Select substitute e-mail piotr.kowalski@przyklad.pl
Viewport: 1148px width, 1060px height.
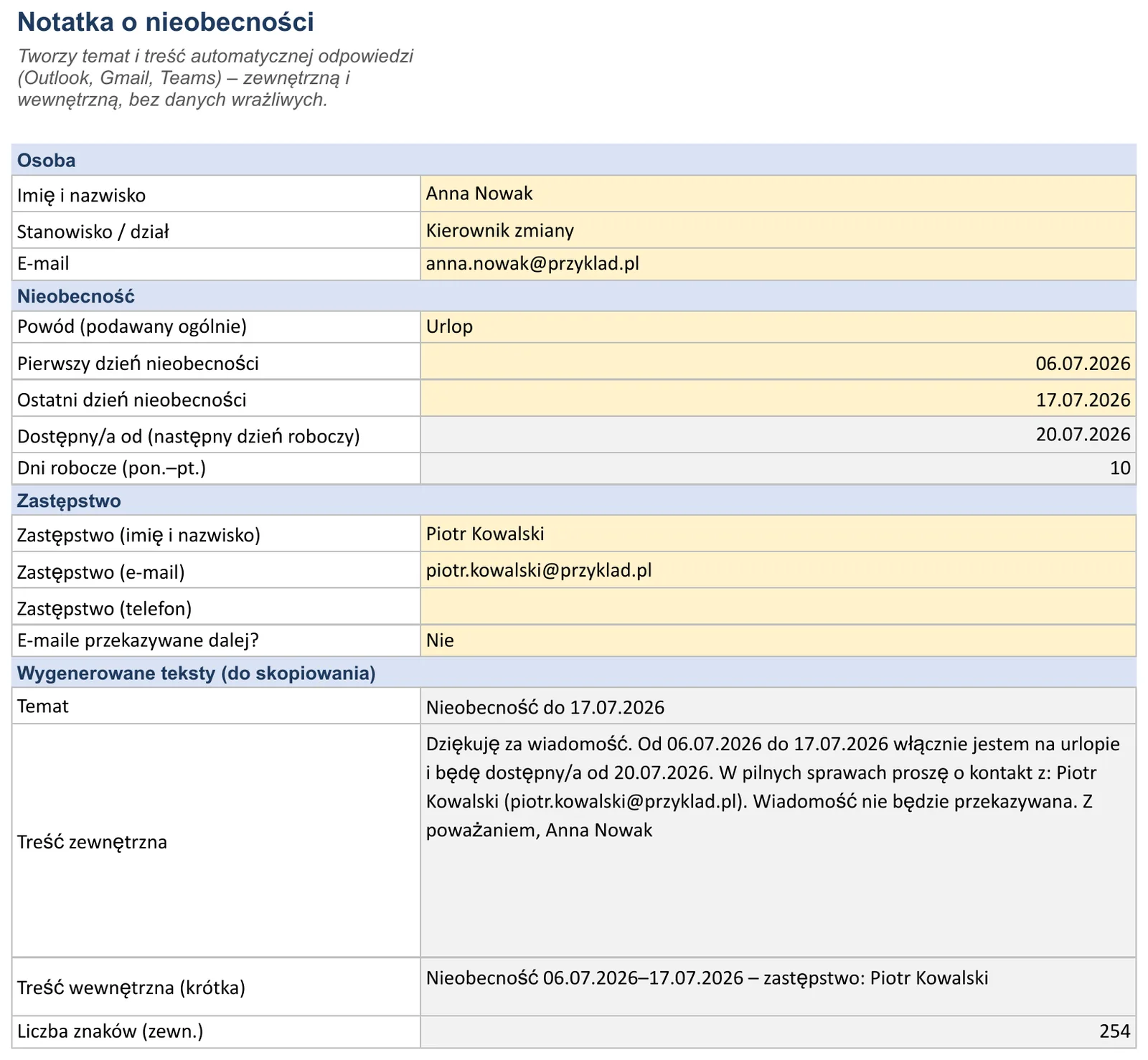[778, 570]
